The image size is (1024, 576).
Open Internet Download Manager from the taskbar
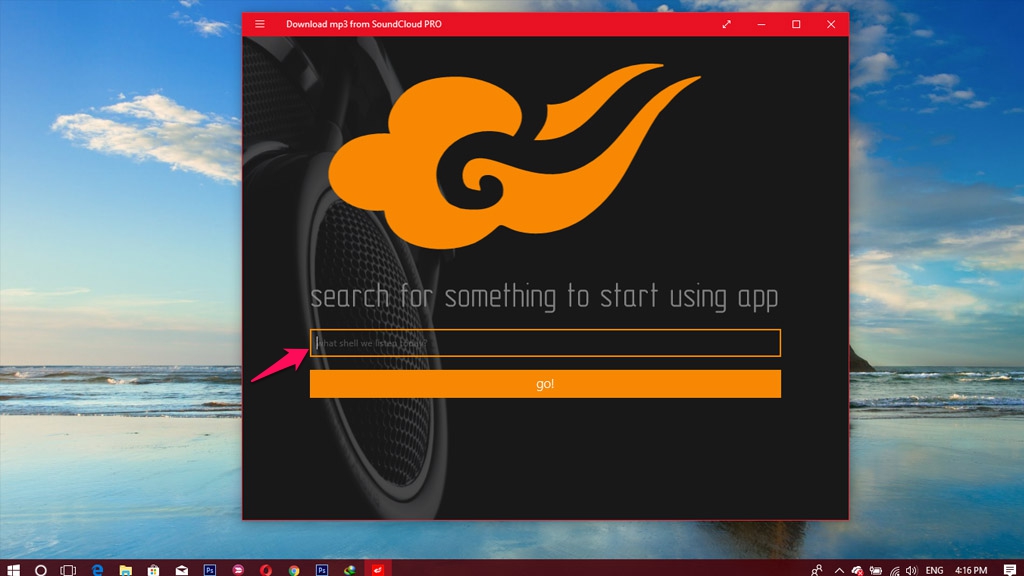(x=350, y=570)
